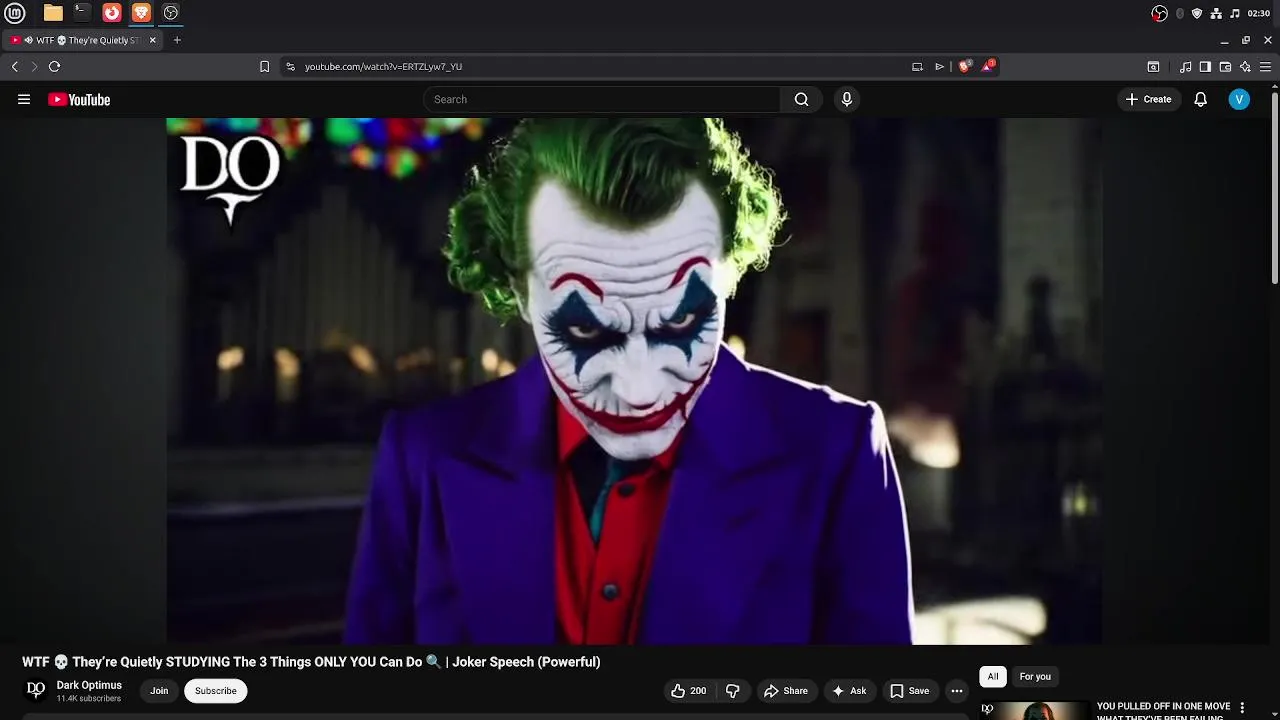
Task: Dislike the video with thumbs down
Action: click(x=733, y=691)
